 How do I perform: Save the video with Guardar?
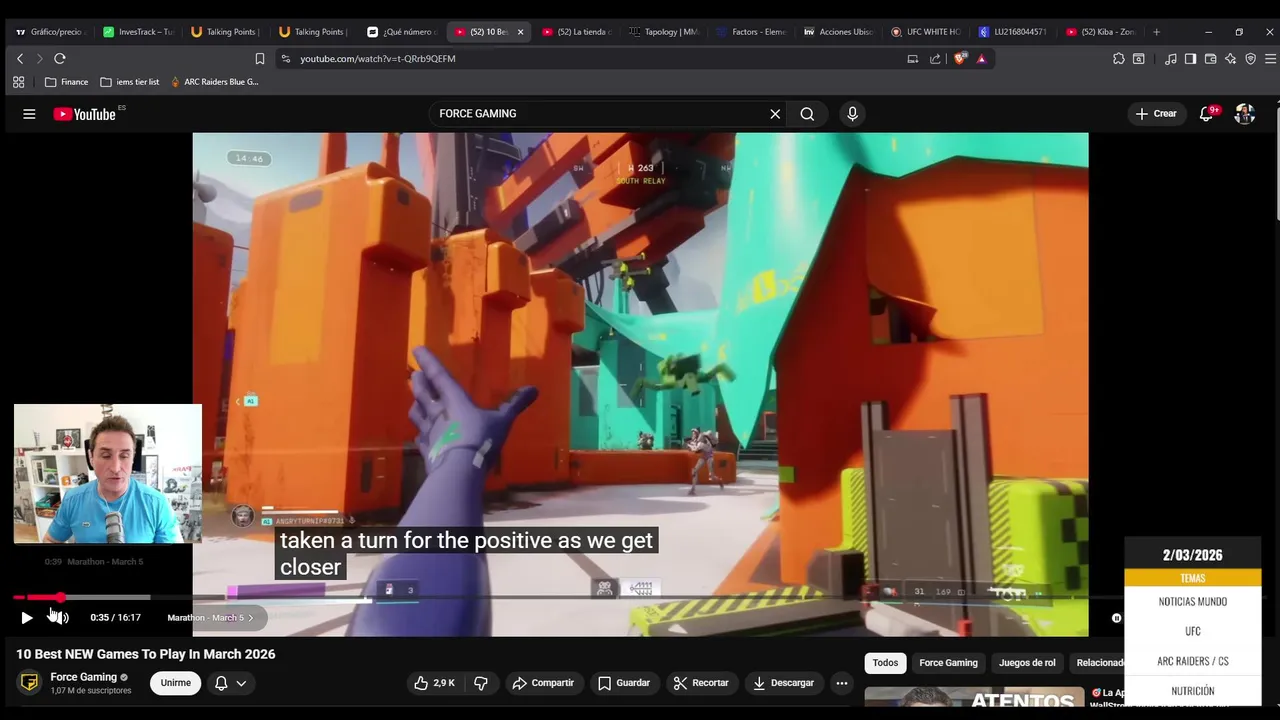(624, 683)
